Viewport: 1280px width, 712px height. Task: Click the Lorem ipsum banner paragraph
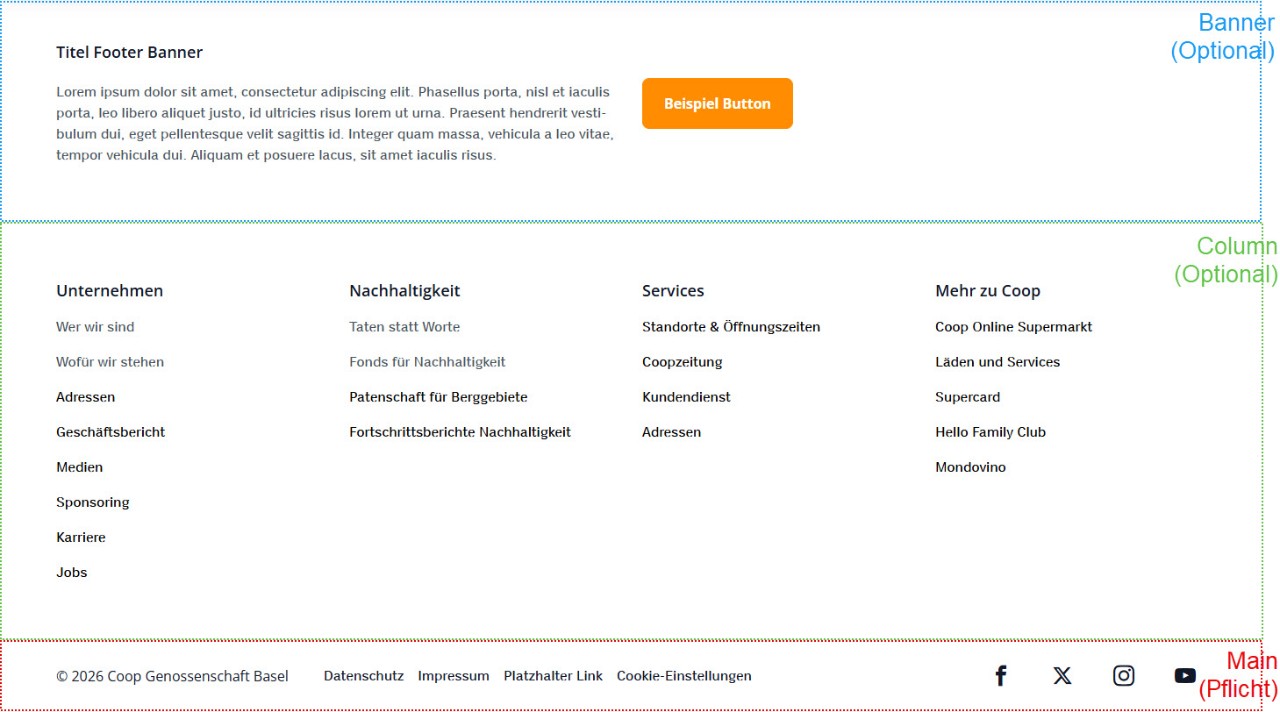pos(335,124)
